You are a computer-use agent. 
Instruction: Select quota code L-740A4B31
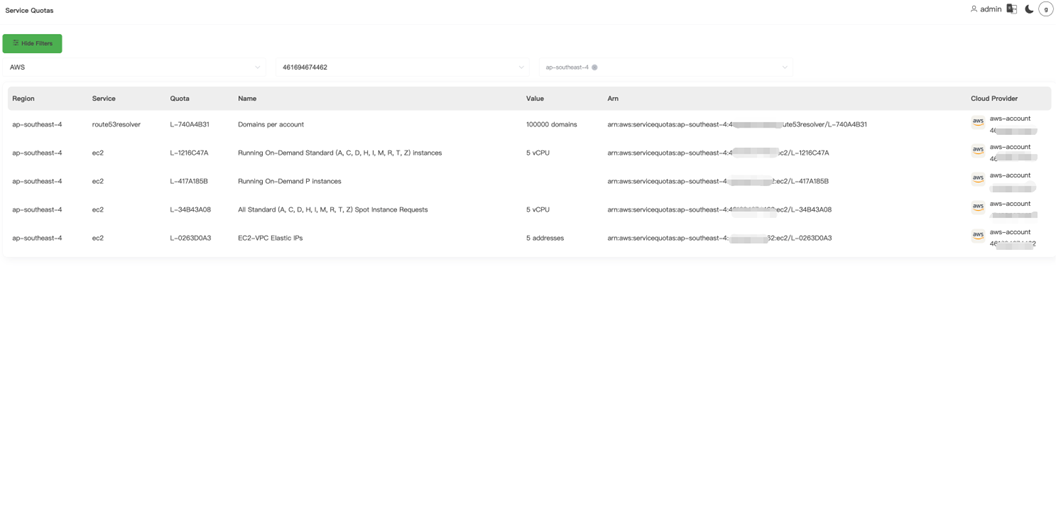(x=190, y=125)
